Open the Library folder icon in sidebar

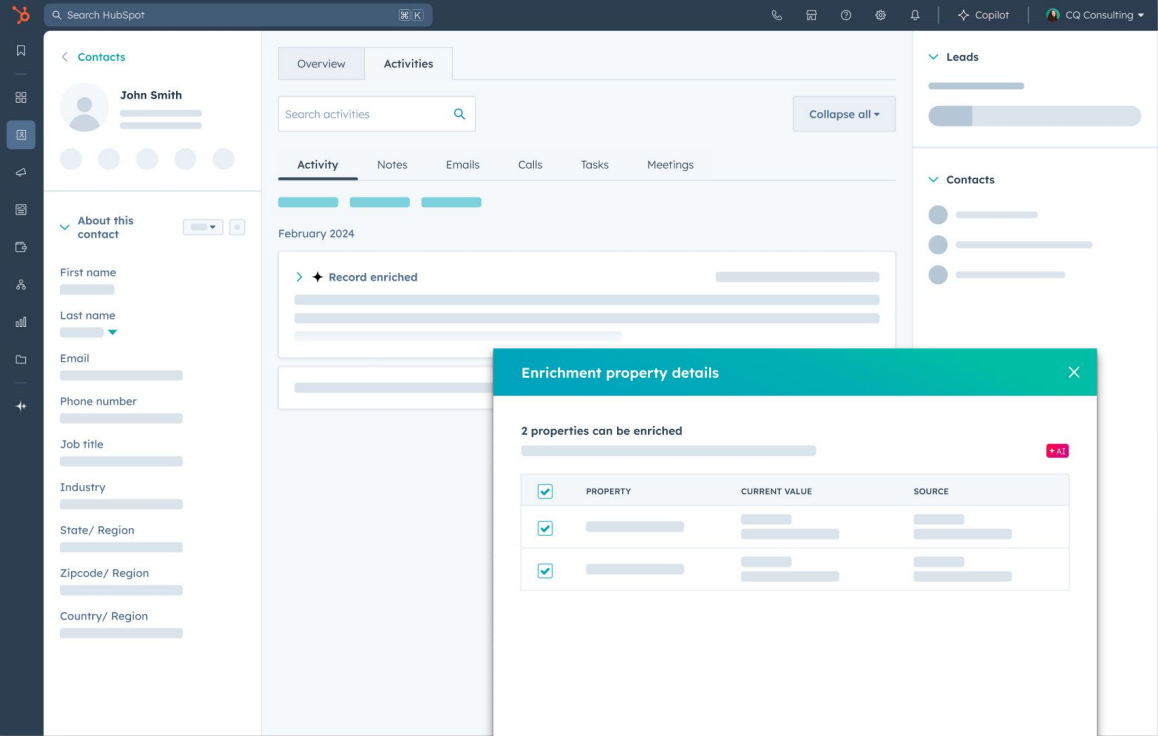tap(21, 360)
